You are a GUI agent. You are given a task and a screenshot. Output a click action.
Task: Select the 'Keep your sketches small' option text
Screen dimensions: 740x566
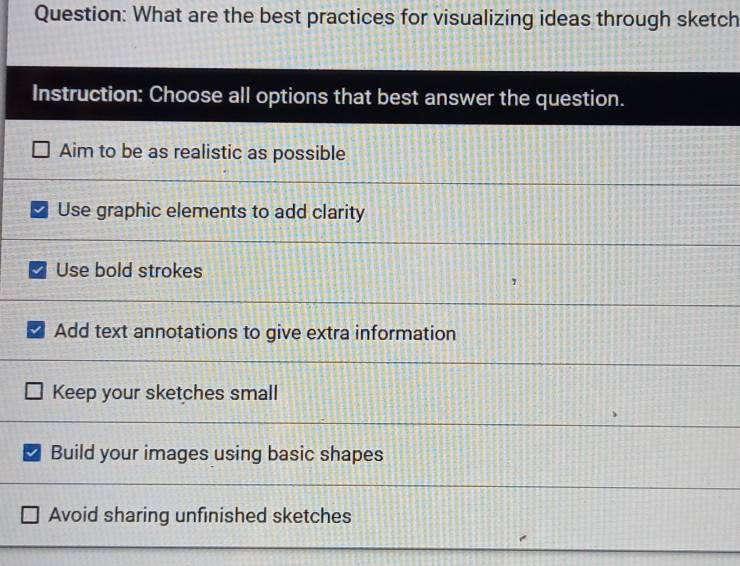(x=164, y=393)
